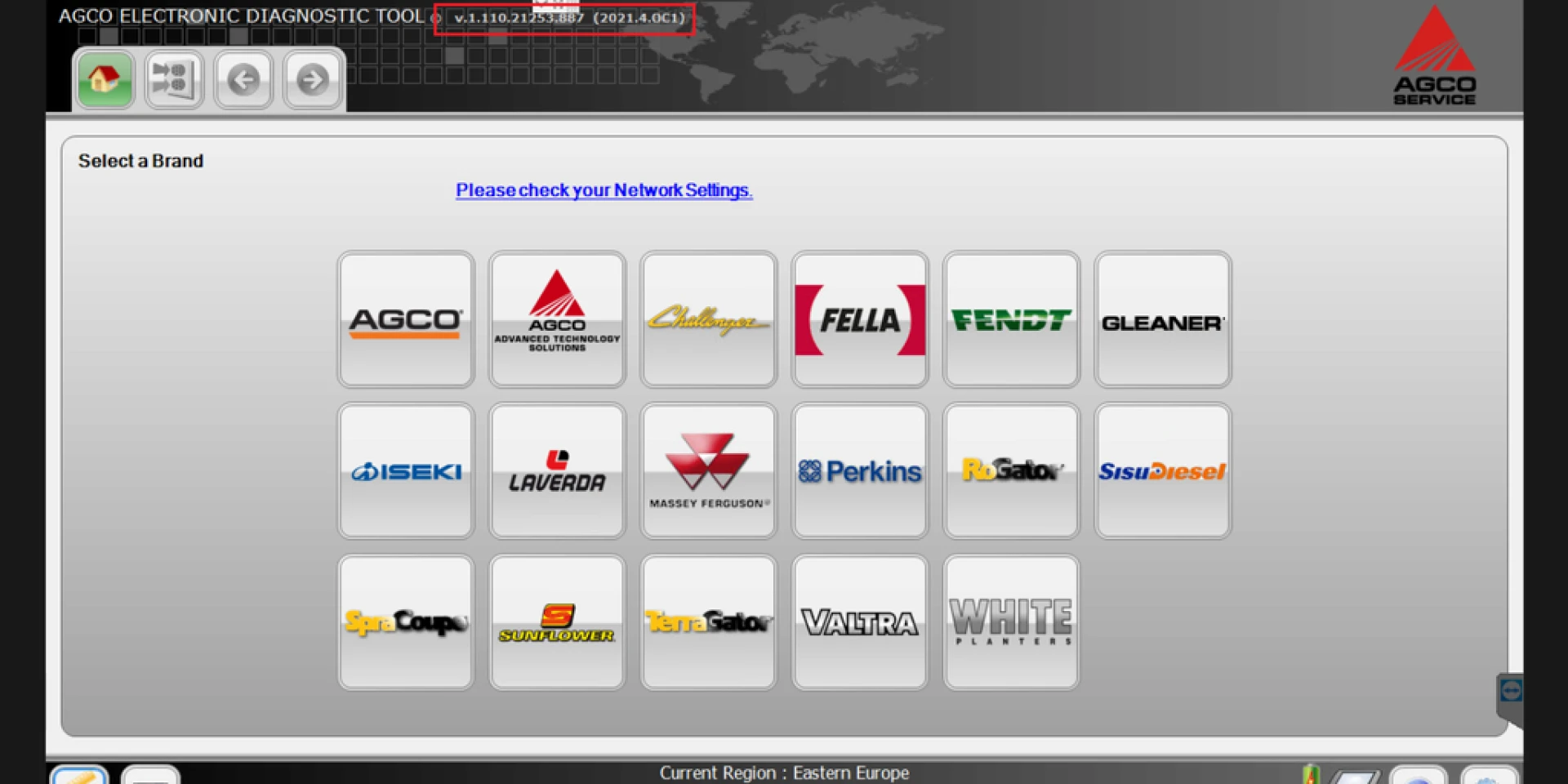Select the Iseki brand tile

click(406, 471)
